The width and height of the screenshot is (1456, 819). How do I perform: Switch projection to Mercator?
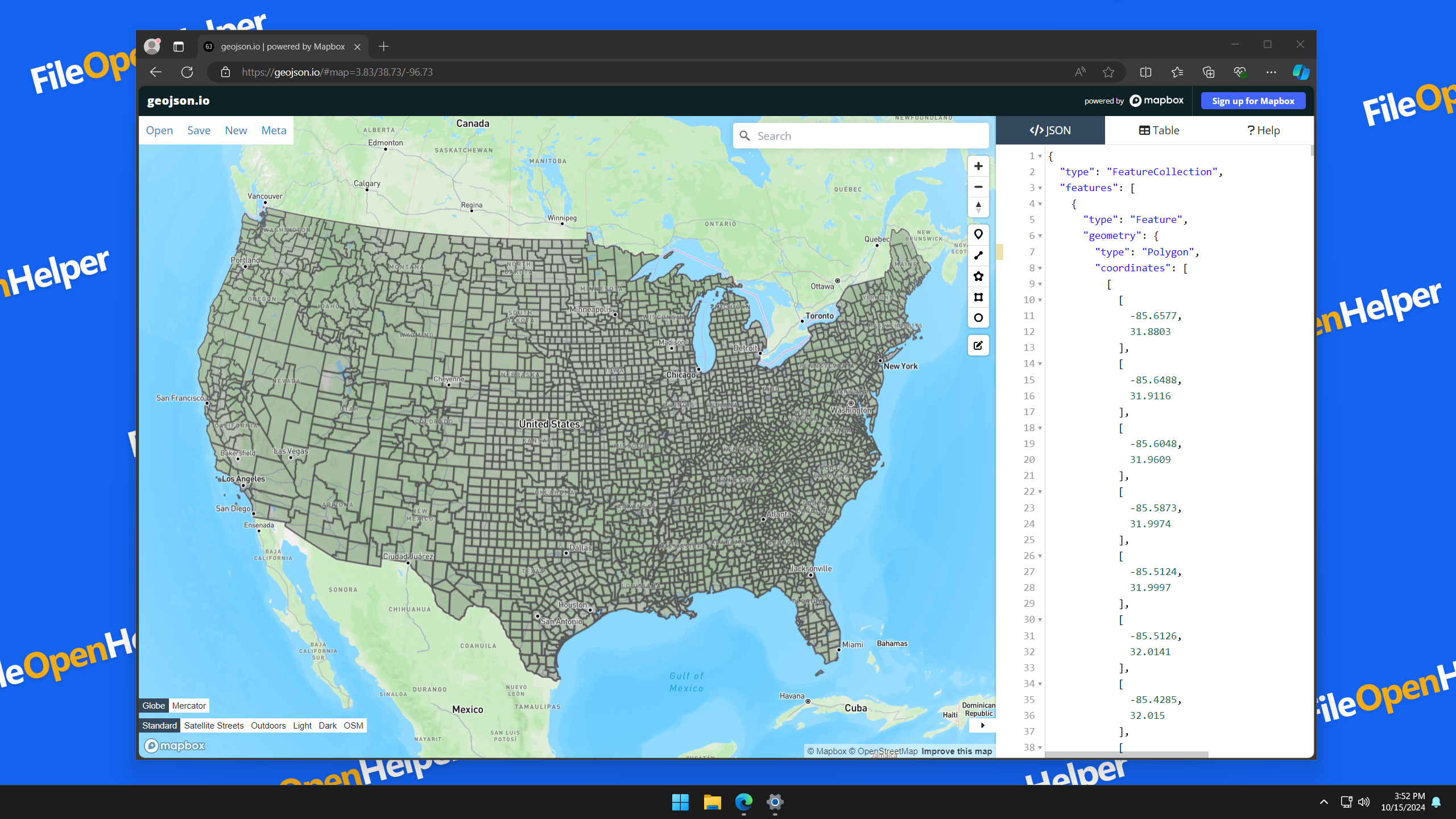click(189, 706)
